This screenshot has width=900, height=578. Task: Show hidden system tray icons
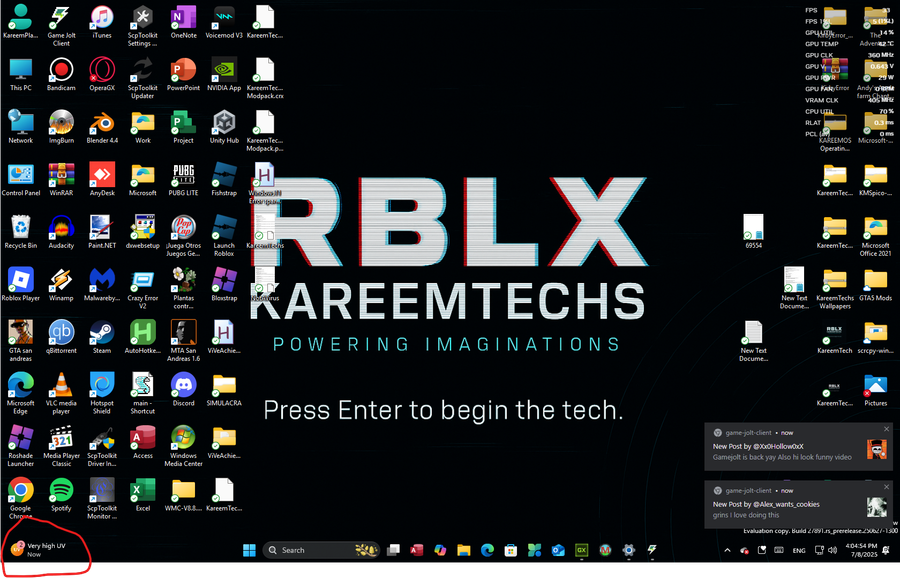pos(727,550)
